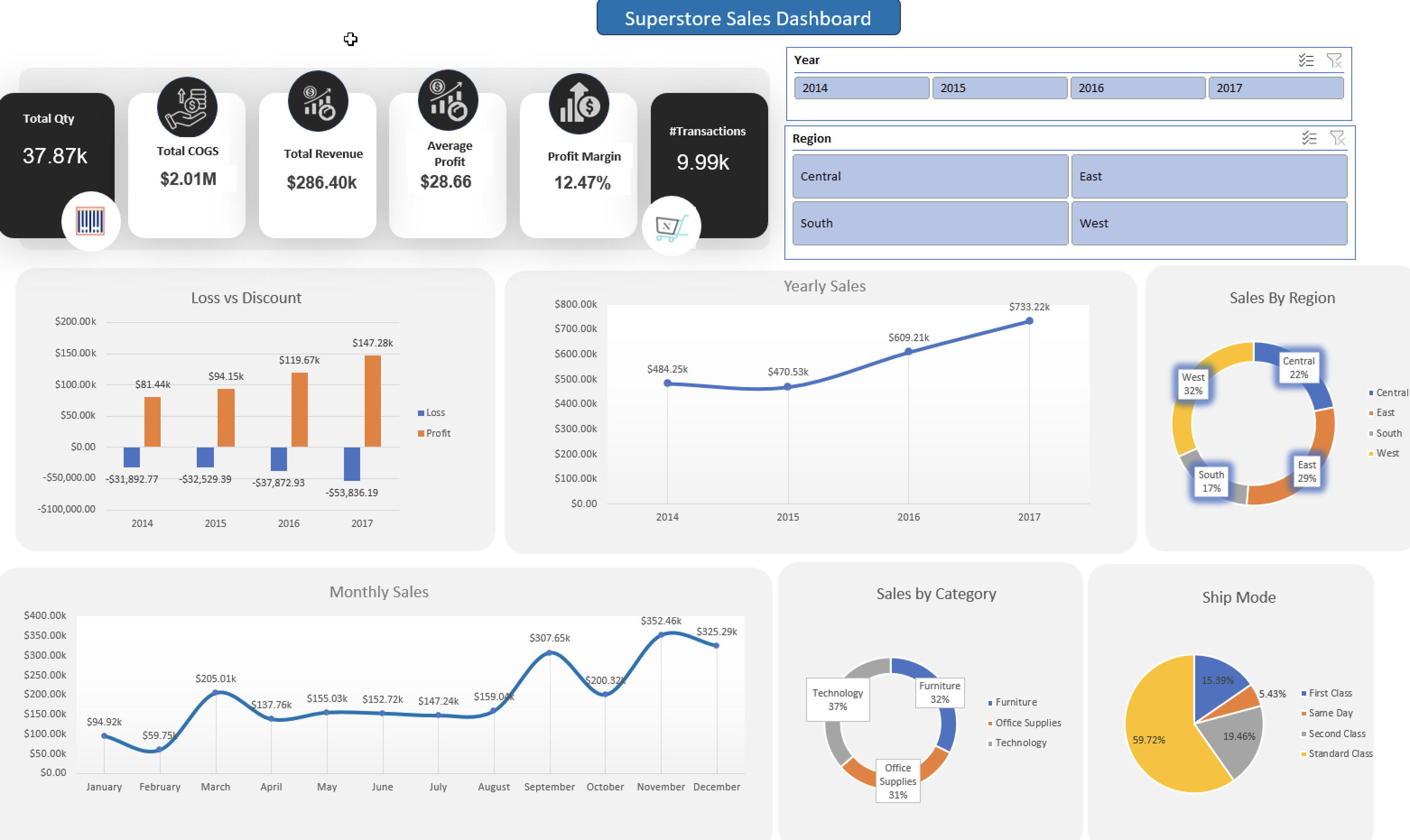
Task: Click the orange 2017 Profit bar
Action: point(373,401)
